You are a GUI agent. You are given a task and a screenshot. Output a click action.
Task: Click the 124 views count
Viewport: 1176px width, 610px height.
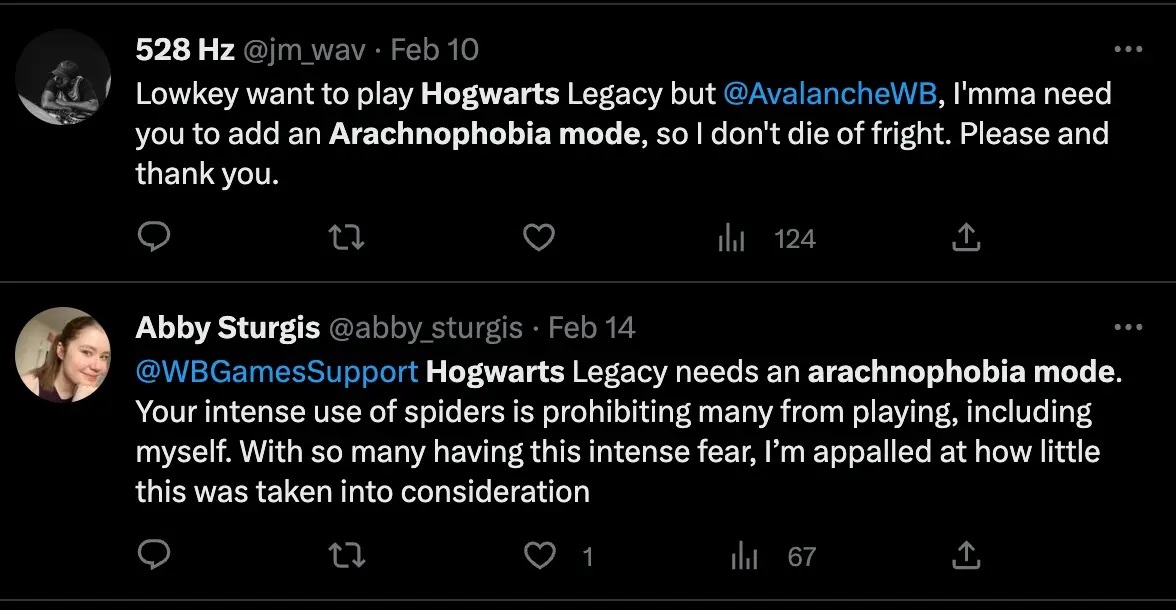(794, 238)
